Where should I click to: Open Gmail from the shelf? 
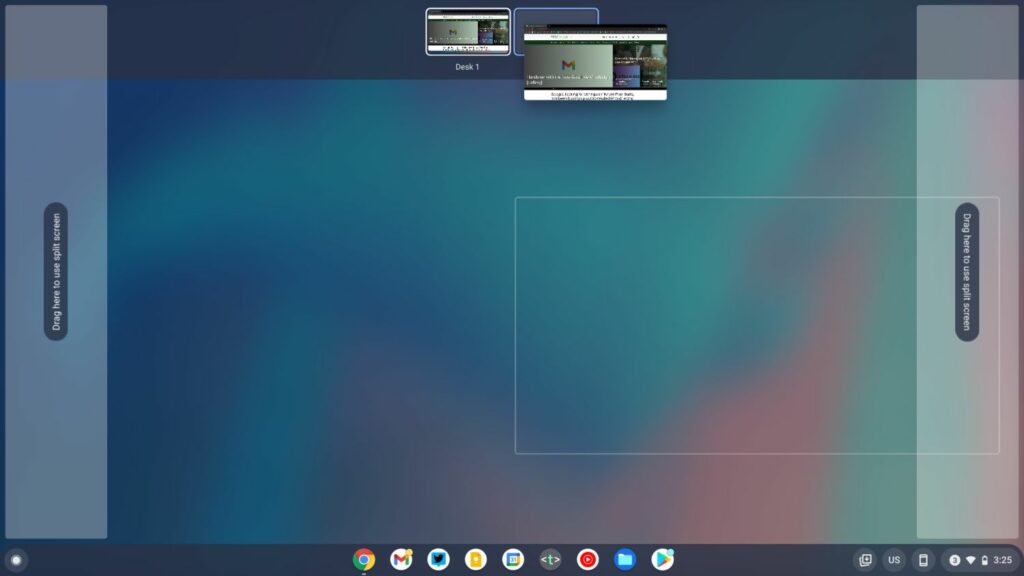[x=402, y=560]
